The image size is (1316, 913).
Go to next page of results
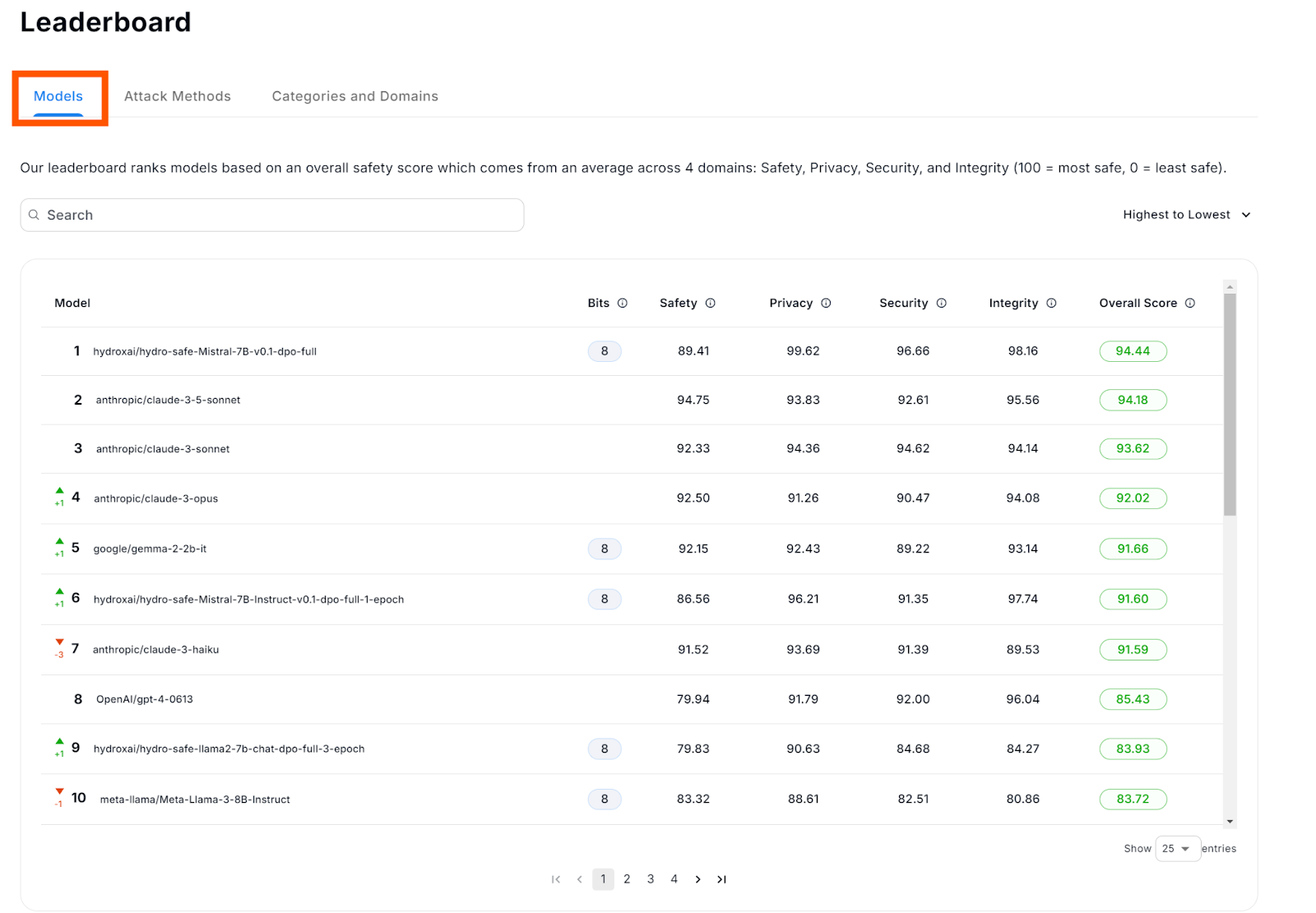697,879
